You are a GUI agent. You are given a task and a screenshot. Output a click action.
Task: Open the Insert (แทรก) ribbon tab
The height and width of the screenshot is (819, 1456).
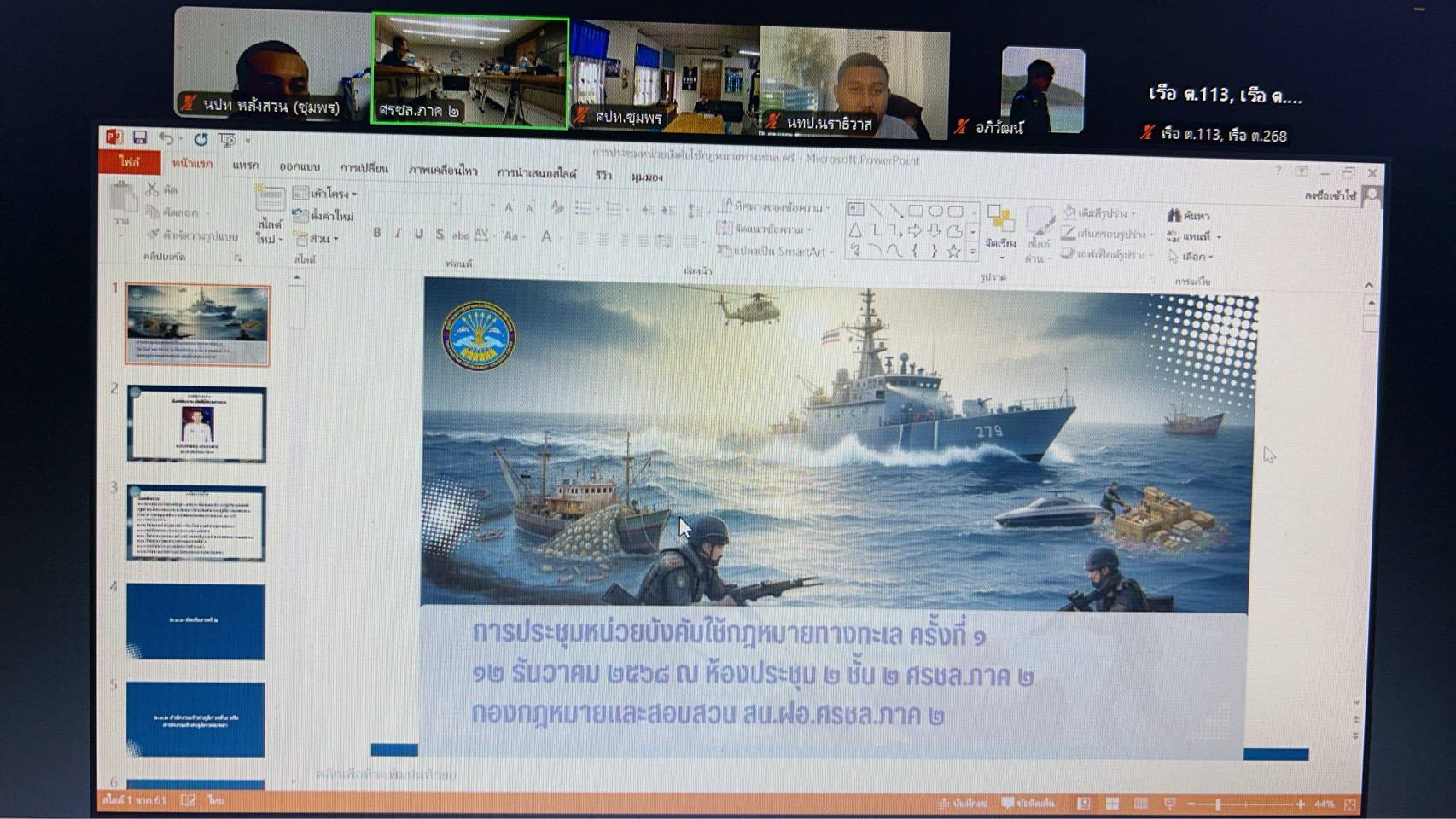click(246, 165)
